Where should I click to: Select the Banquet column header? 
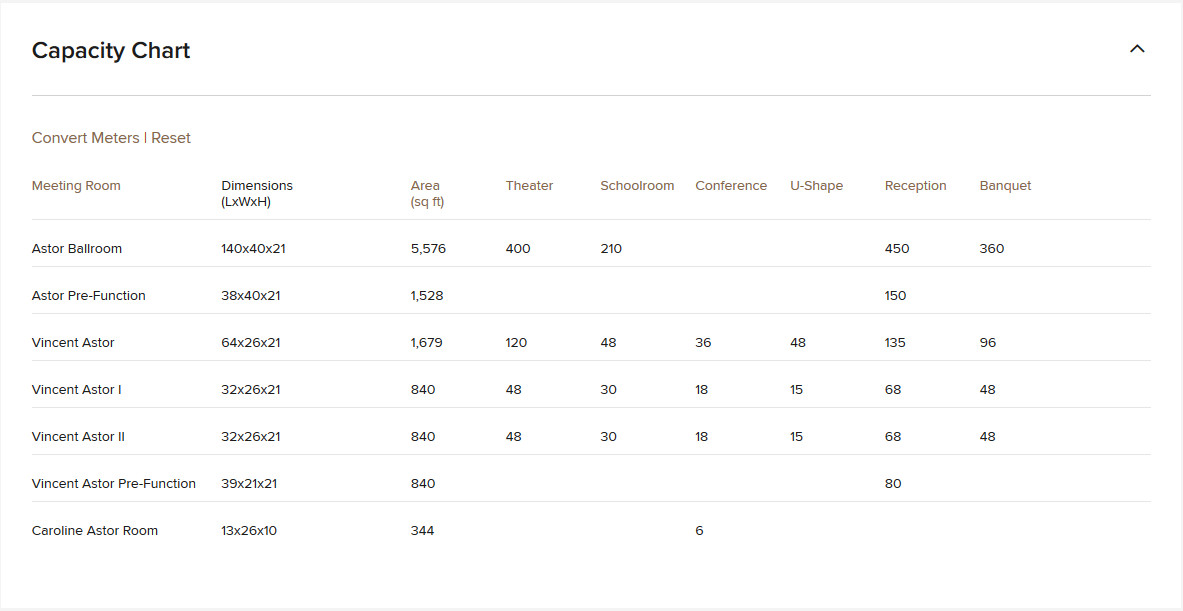[1005, 186]
